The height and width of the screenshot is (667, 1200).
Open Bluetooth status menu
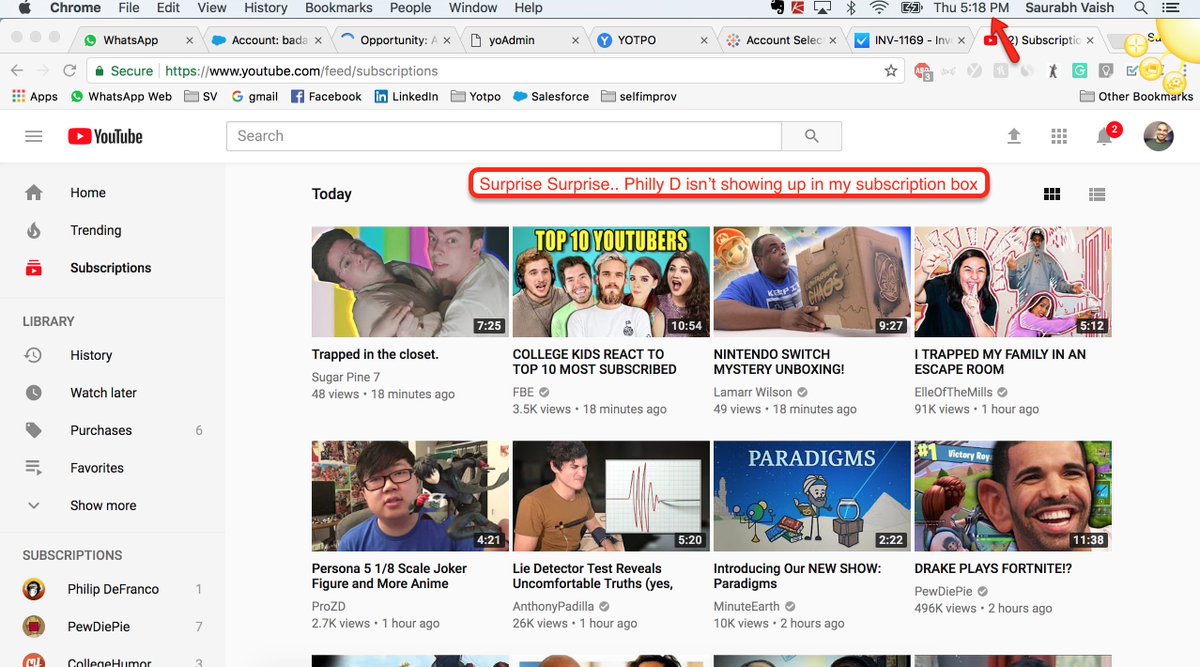click(x=851, y=8)
